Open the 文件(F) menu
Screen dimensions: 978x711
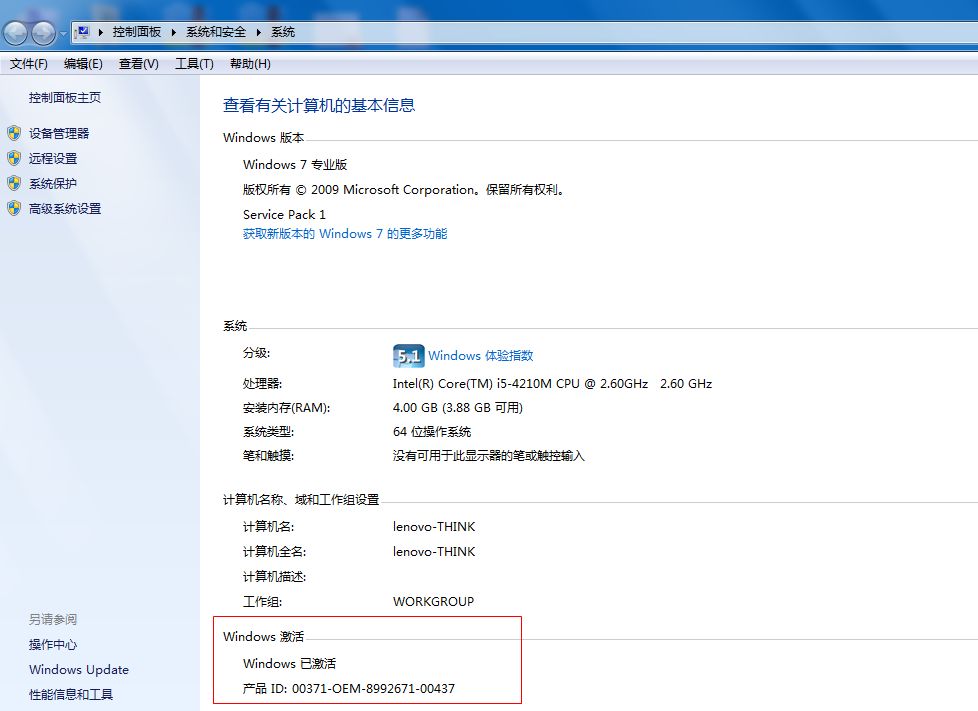click(x=29, y=64)
